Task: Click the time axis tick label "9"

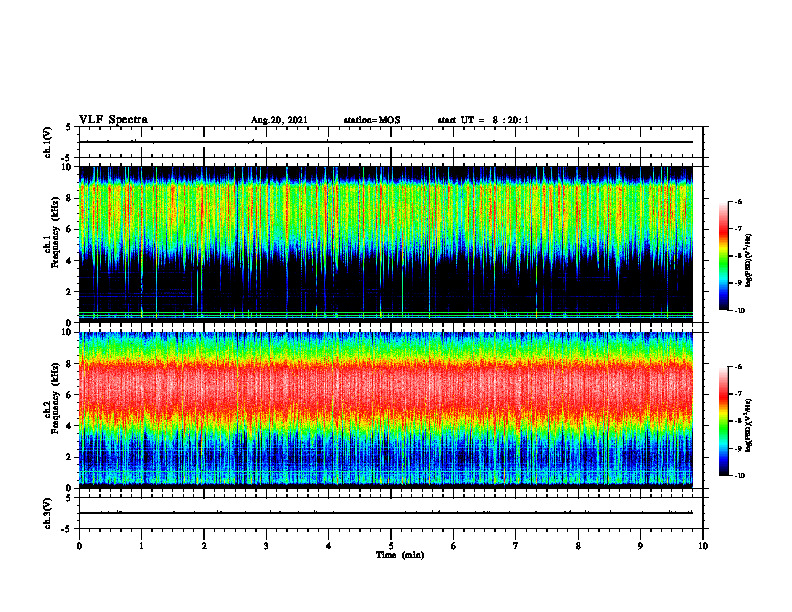Action: (640, 546)
